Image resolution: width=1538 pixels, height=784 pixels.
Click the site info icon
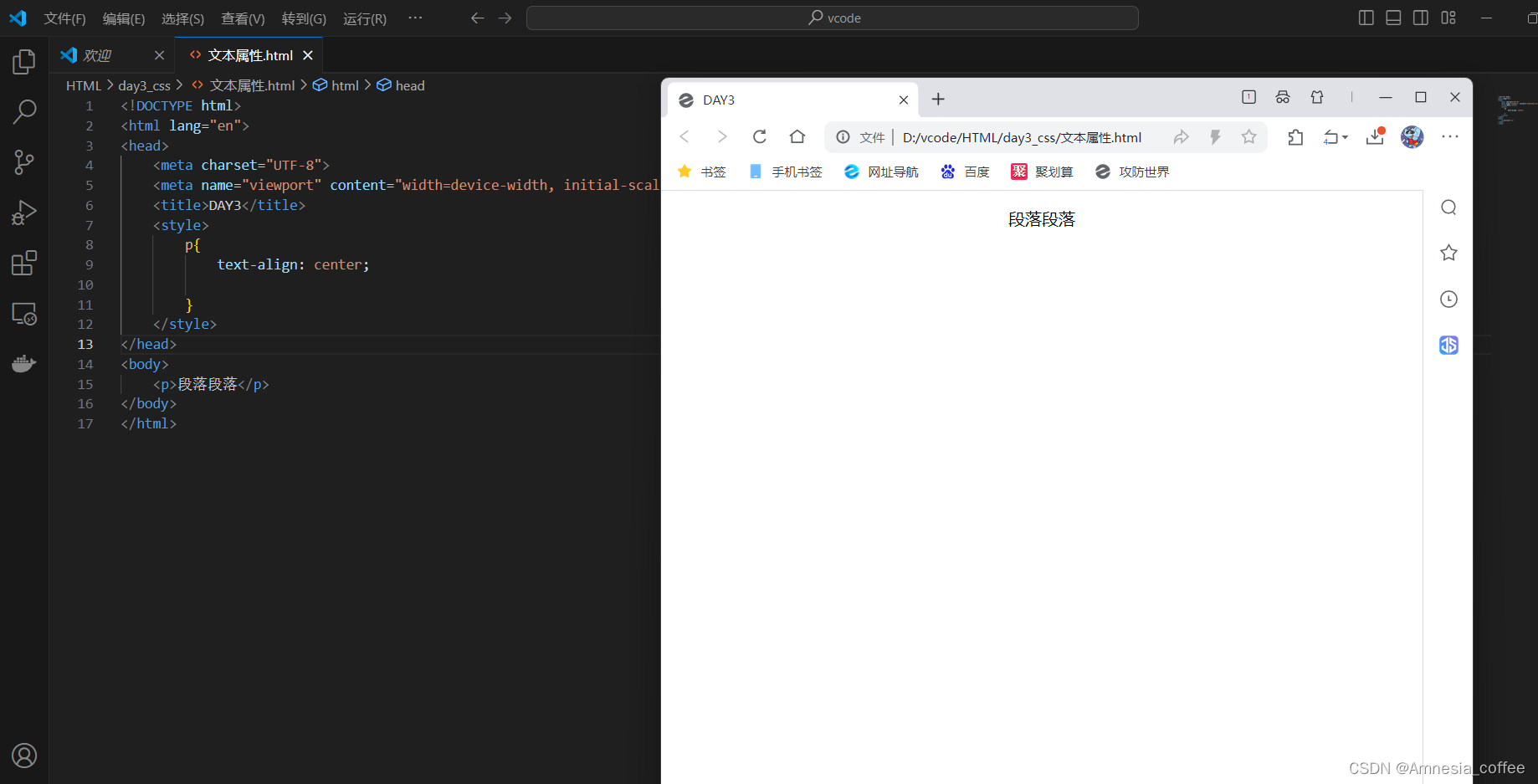843,137
